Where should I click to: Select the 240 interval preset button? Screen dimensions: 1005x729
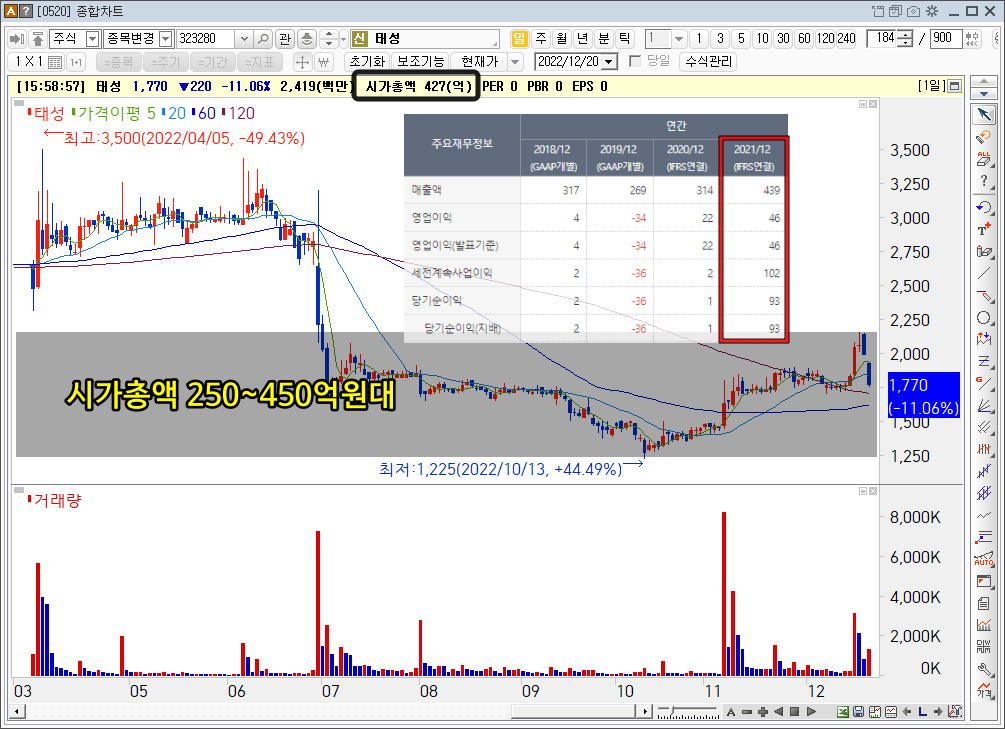coord(847,39)
